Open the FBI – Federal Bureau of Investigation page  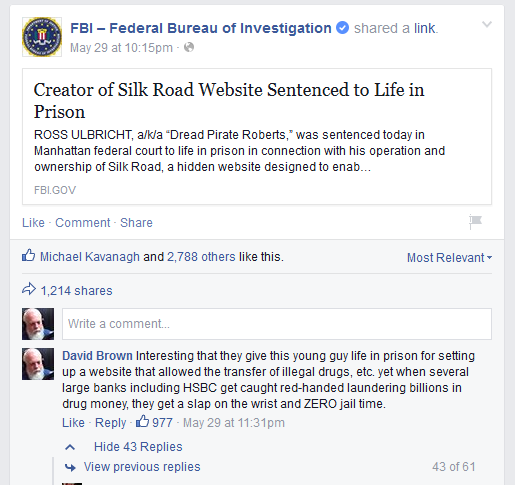click(x=201, y=28)
